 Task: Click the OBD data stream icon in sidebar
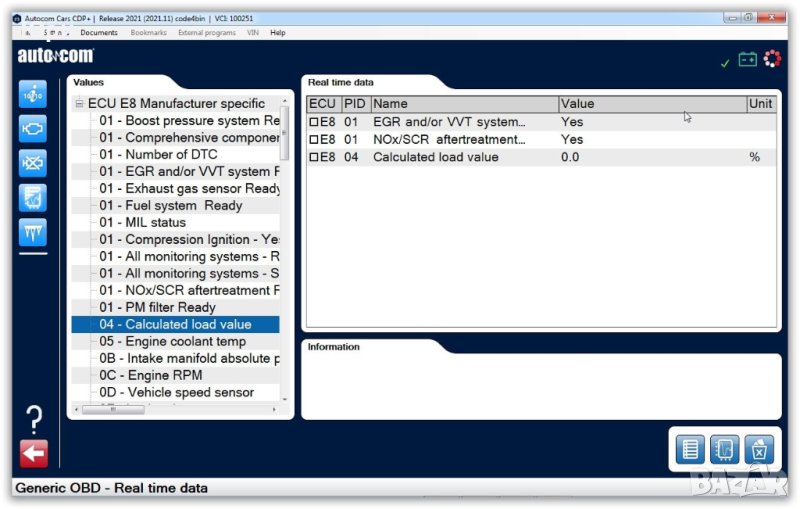(x=33, y=94)
